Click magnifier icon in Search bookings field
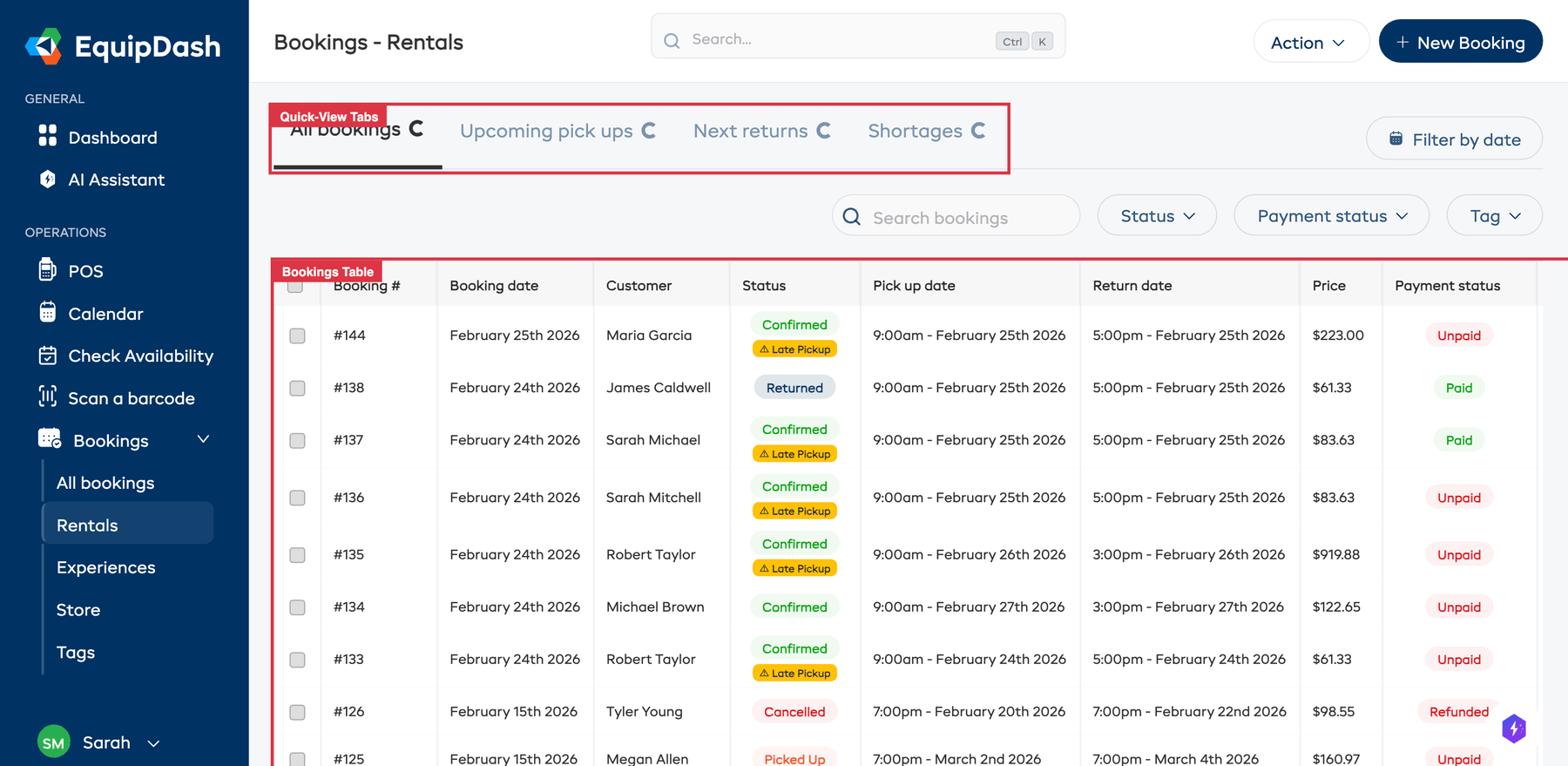 852,217
